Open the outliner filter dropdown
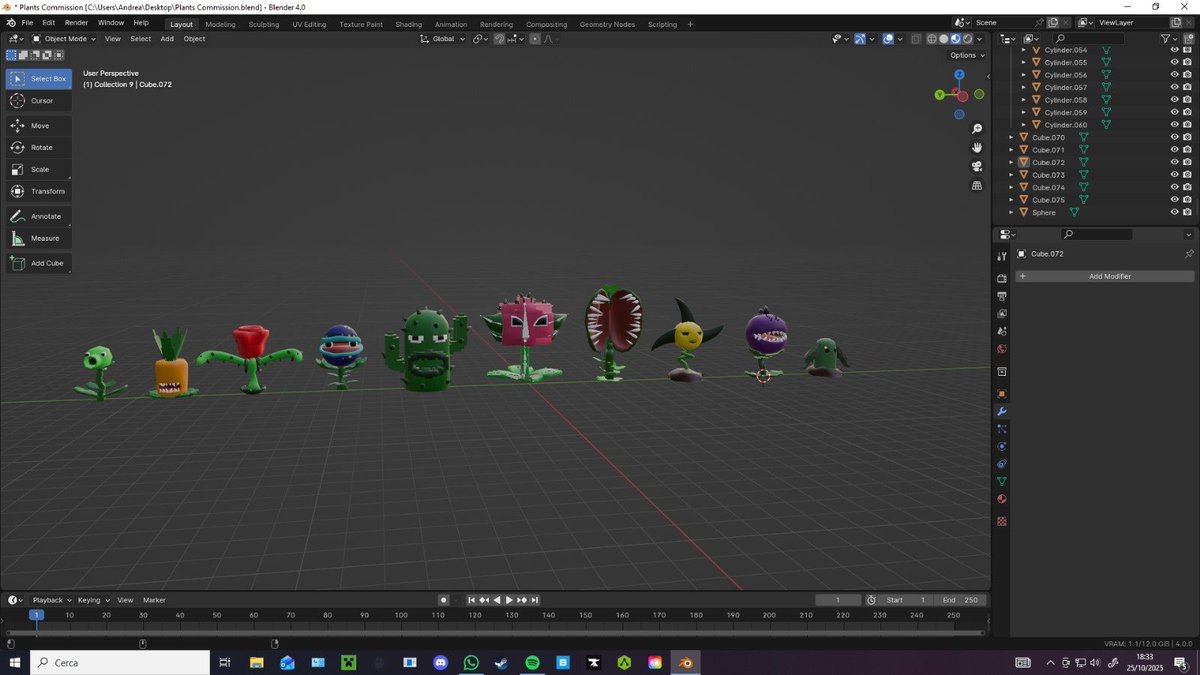The height and width of the screenshot is (675, 1200). (1168, 39)
